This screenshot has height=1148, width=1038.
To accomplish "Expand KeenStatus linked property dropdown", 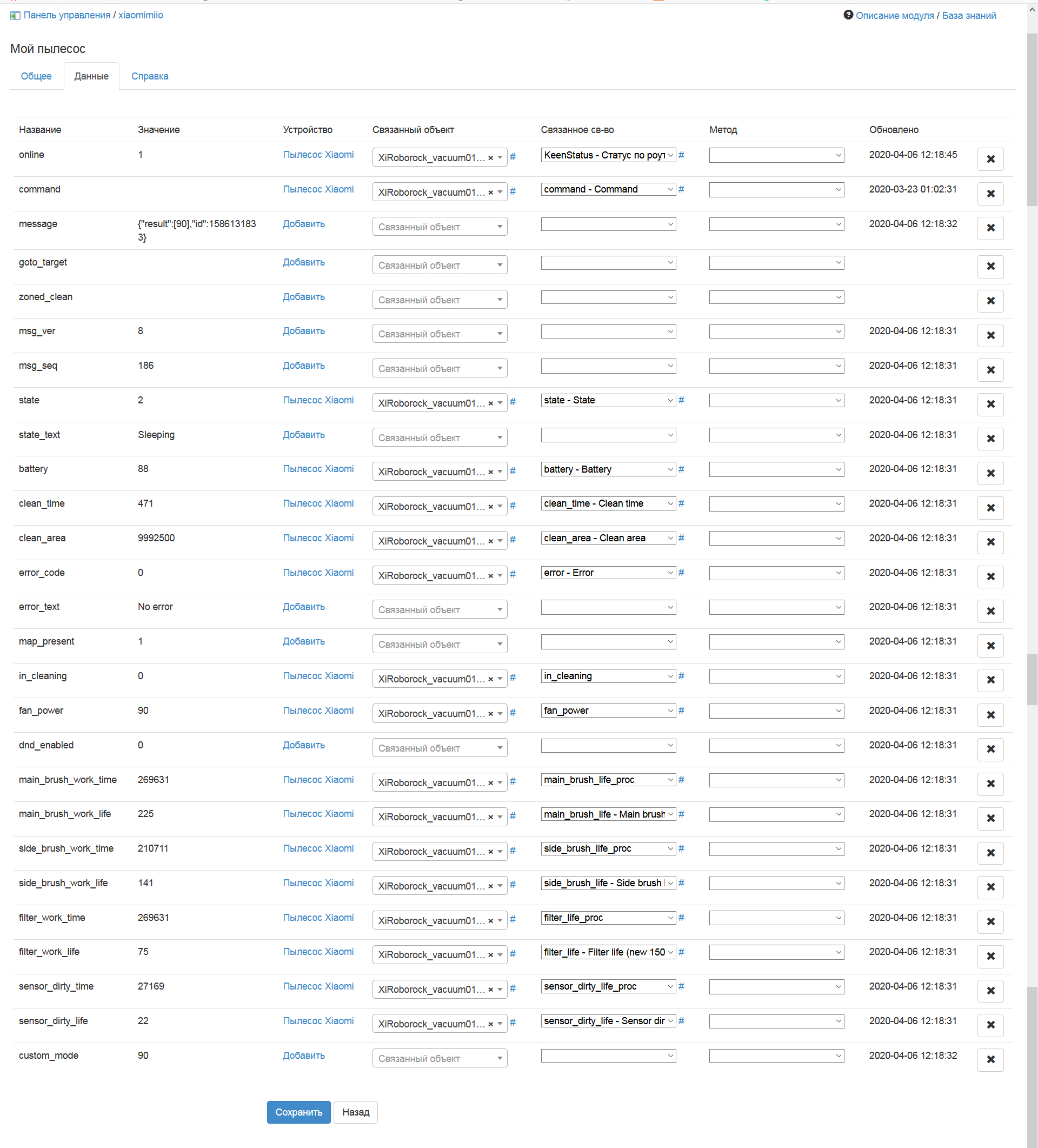I will click(608, 155).
